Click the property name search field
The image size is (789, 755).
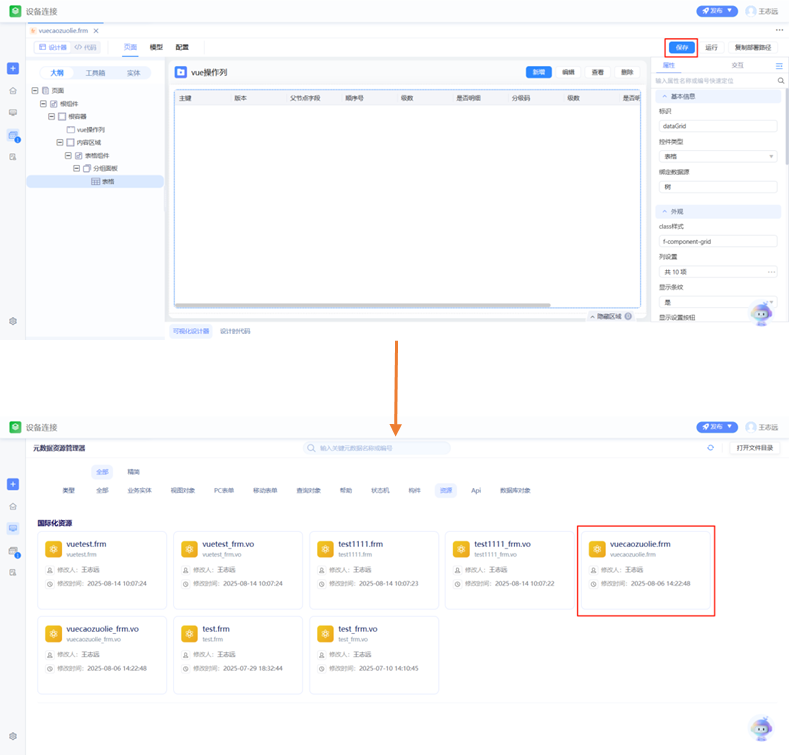click(715, 81)
